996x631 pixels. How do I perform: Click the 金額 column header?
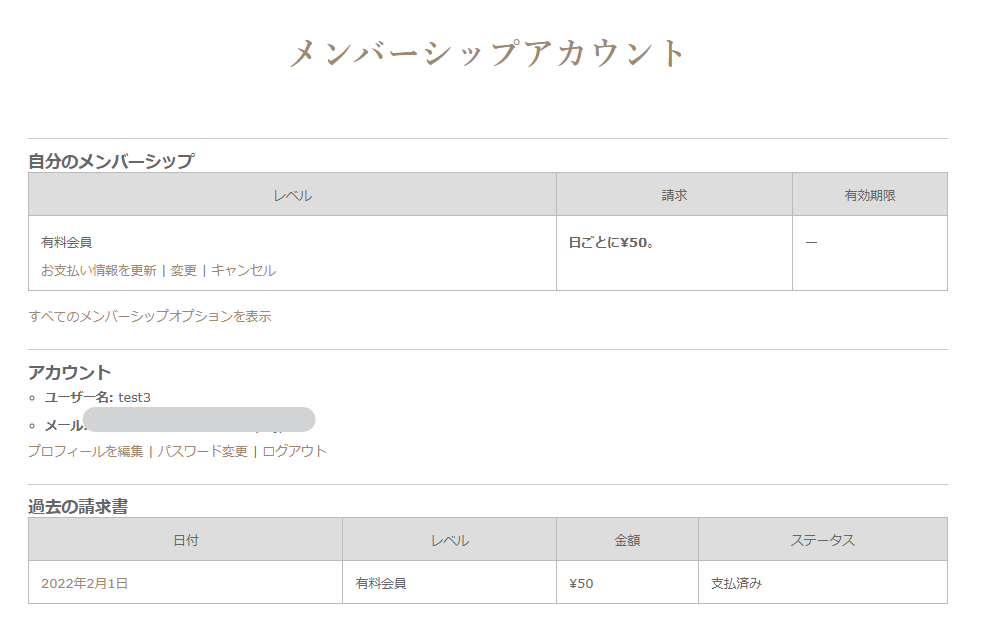(627, 540)
